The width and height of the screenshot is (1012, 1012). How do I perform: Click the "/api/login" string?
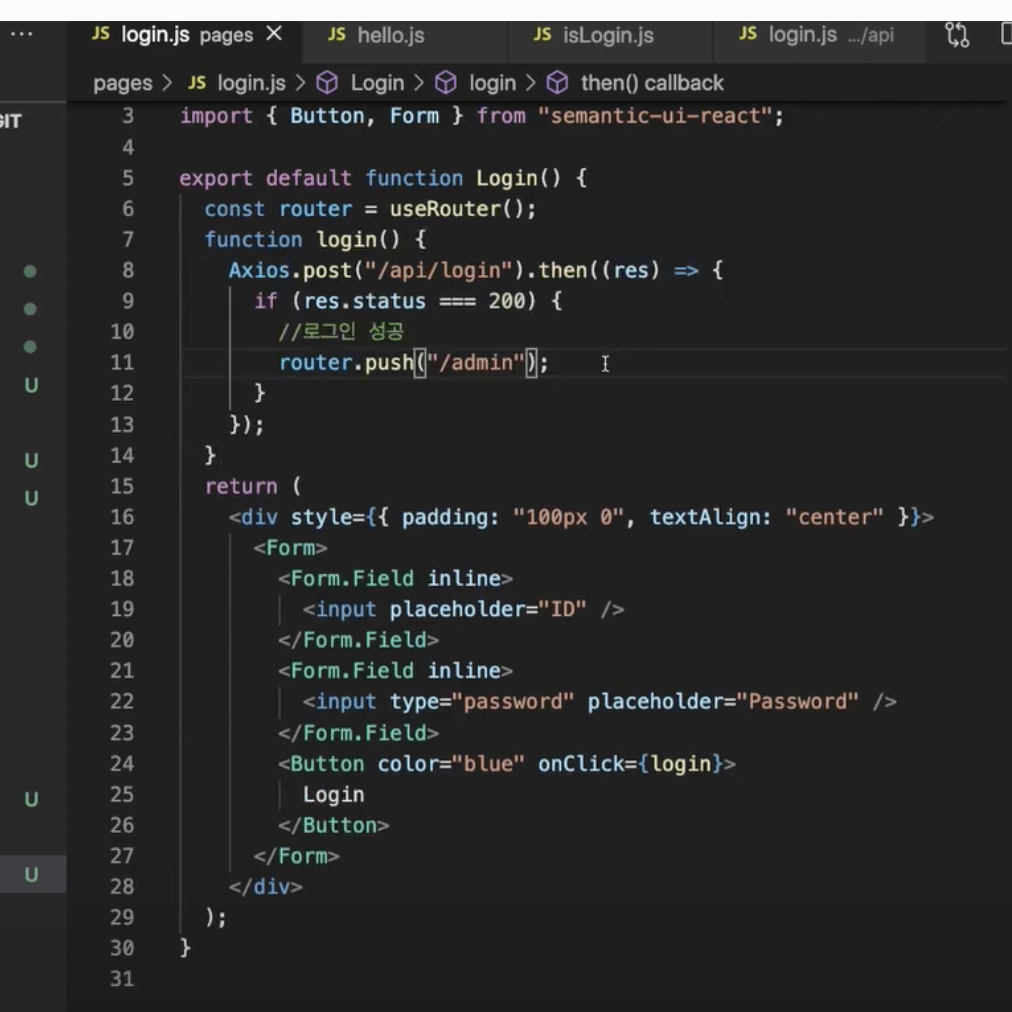[438, 270]
